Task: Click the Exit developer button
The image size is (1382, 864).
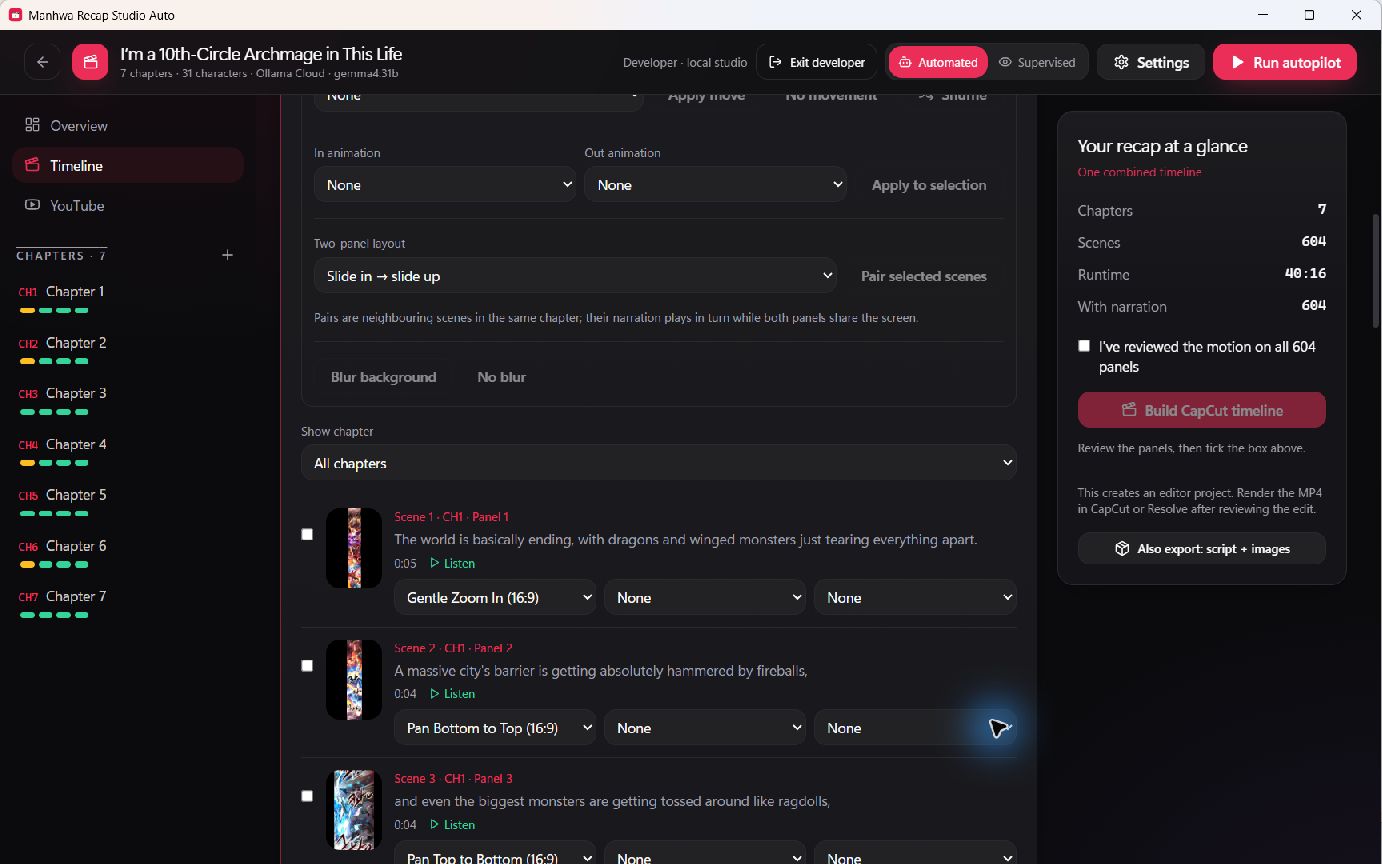Action: coord(816,62)
